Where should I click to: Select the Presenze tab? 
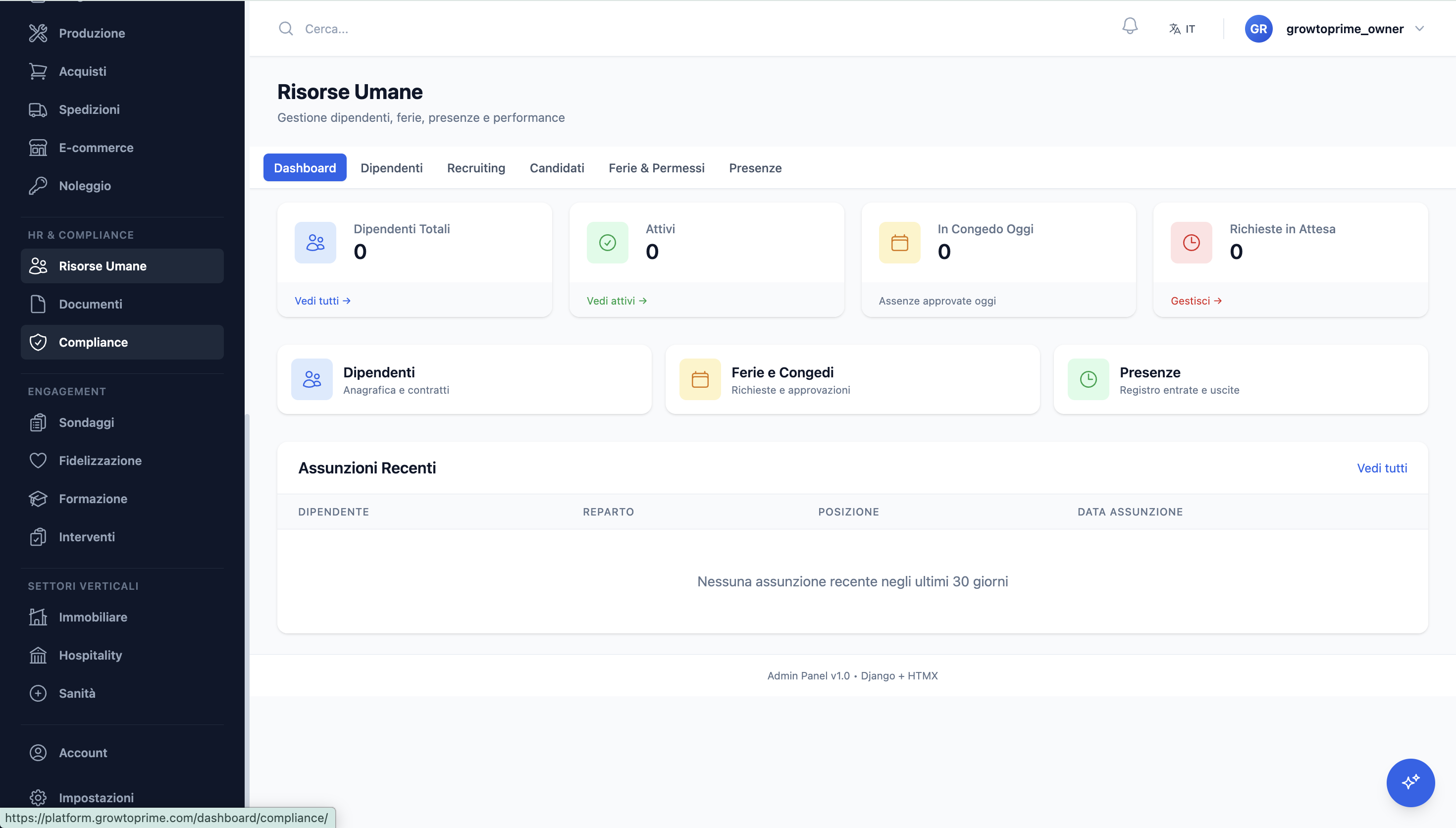tap(754, 168)
